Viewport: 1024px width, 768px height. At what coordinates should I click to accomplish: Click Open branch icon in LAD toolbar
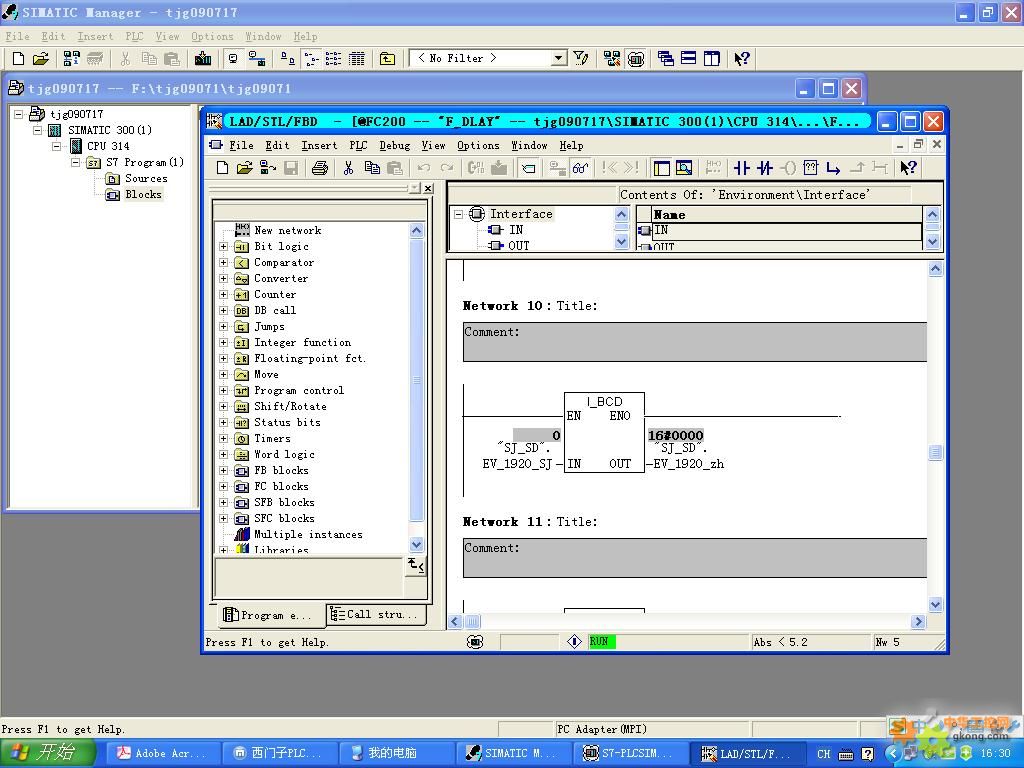833,168
